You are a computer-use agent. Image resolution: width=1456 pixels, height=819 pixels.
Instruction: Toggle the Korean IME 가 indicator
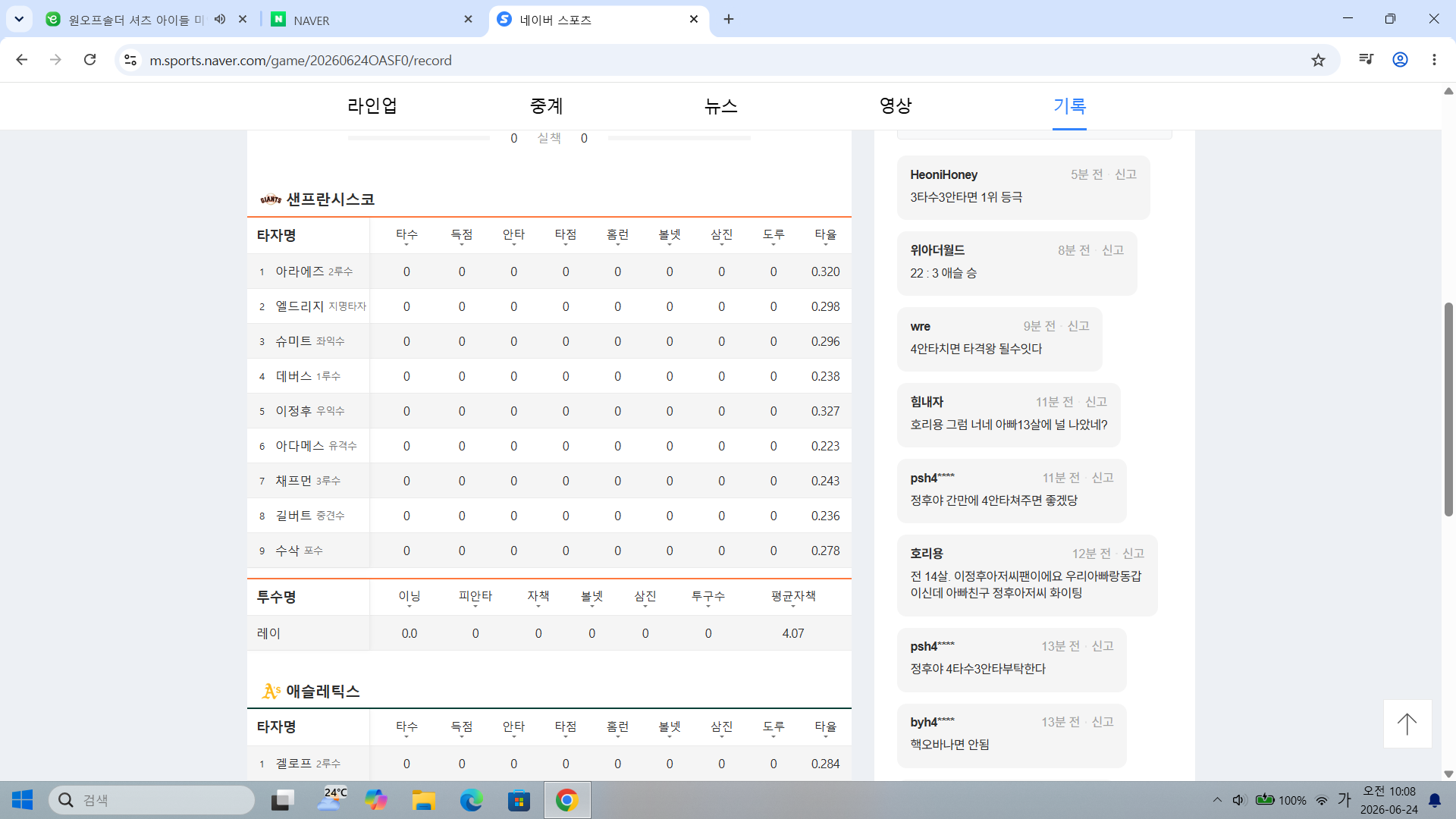pos(1345,800)
